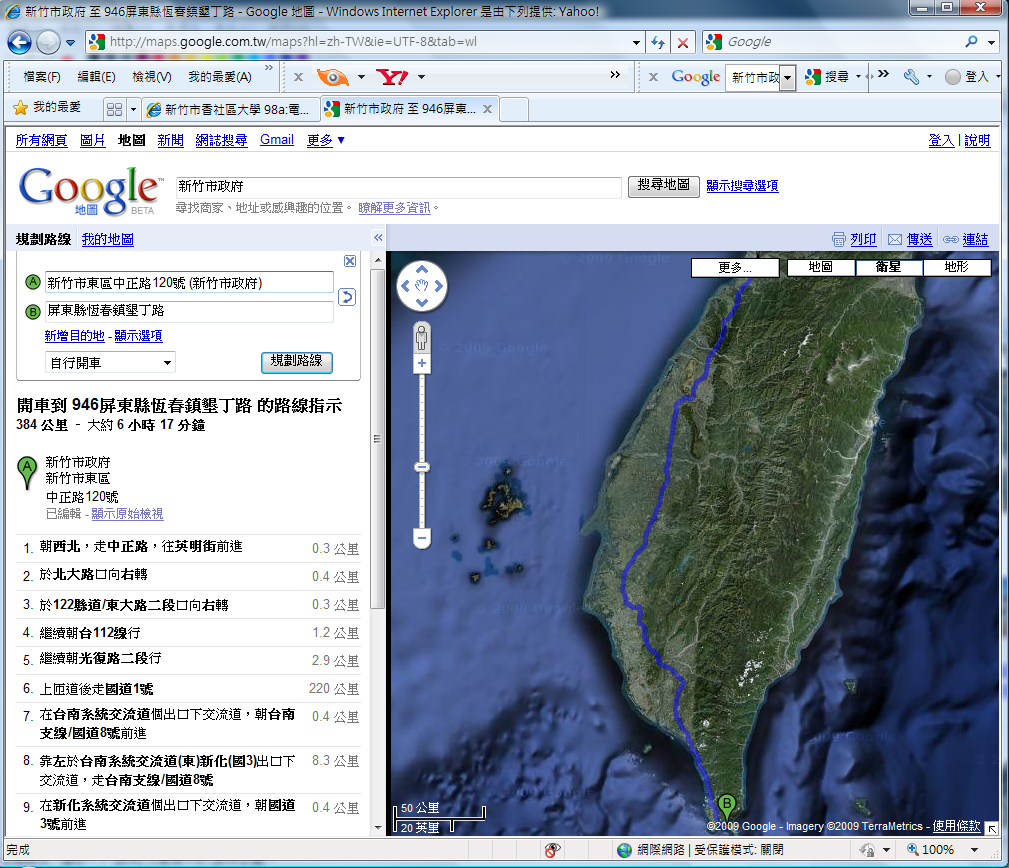Switch to 新竹市香社區大學 98a tab
Viewport: 1009px width, 868px height.
click(x=230, y=109)
